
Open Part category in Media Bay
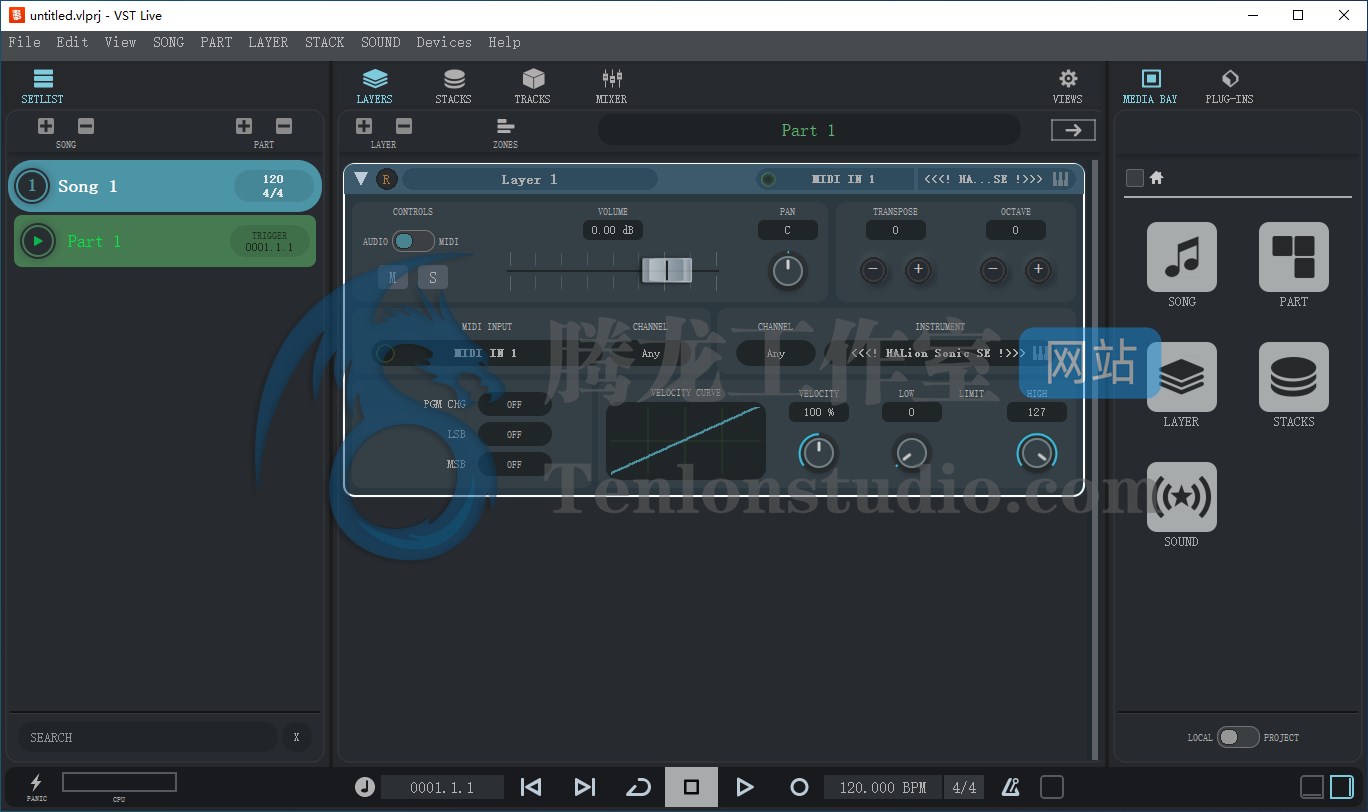(x=1294, y=257)
